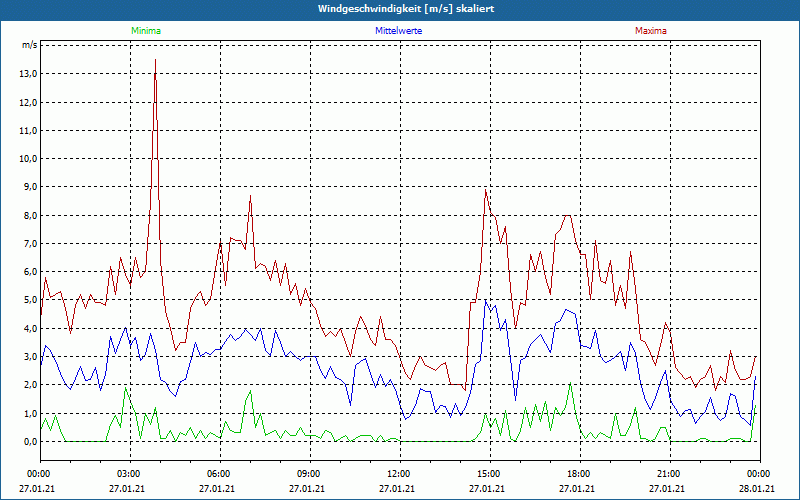Screen dimensions: 800x500
Task: Select the 13,0 y-axis value label
Action: point(27,74)
